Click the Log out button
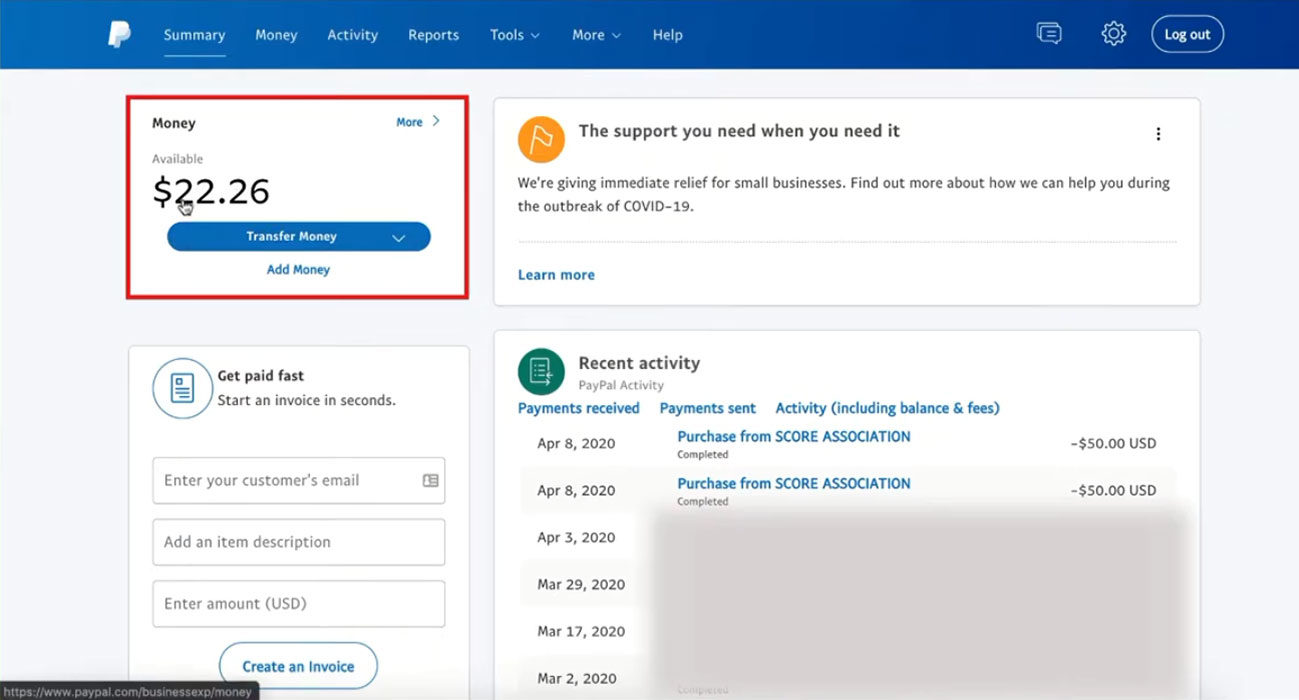1299x700 pixels. (x=1187, y=34)
